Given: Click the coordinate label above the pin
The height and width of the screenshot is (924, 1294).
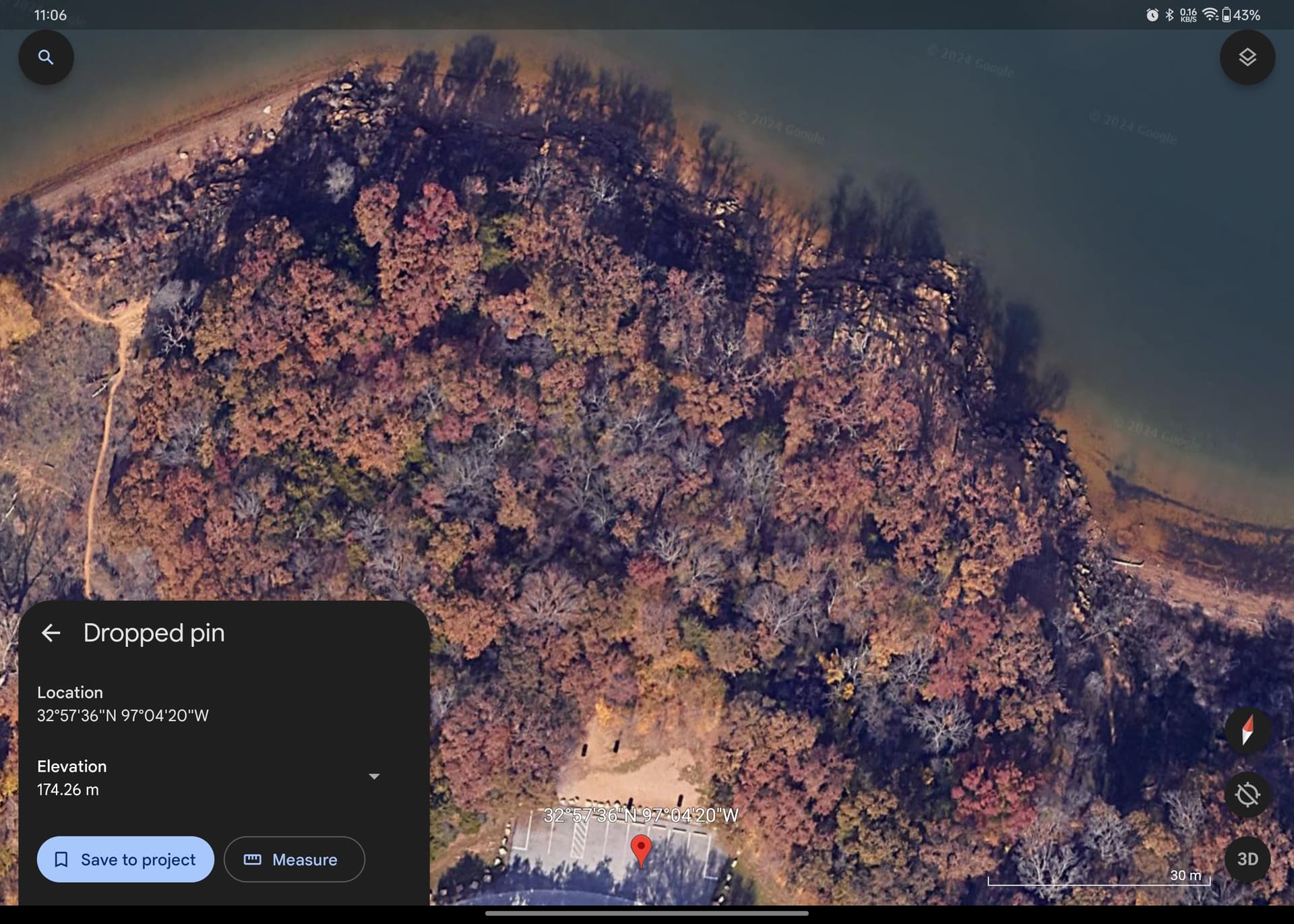Looking at the screenshot, I should click(x=641, y=815).
